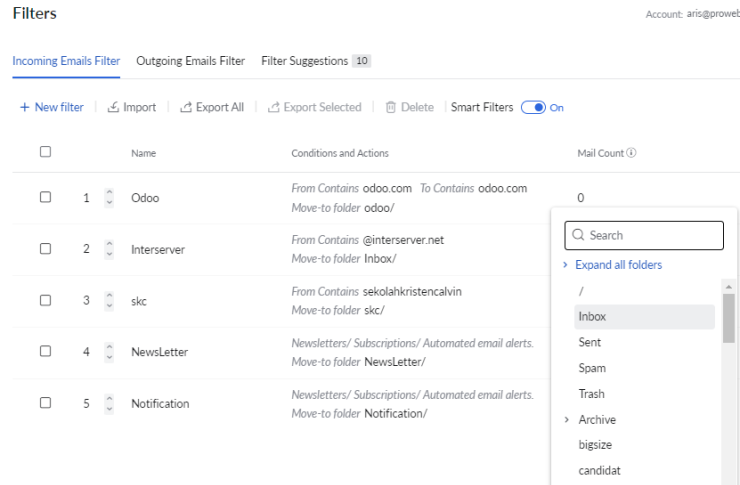The image size is (740, 485).
Task: Click the plus icon for New filter
Action: (x=25, y=108)
